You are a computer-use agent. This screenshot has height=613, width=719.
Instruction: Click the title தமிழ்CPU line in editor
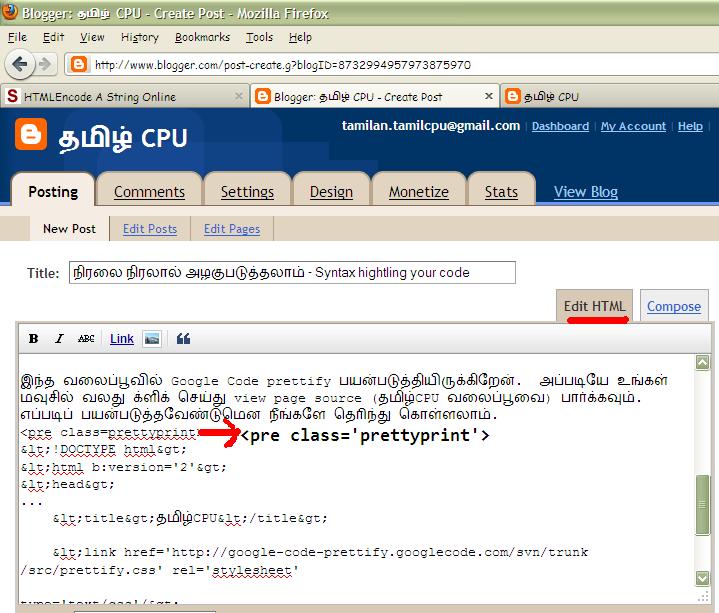[190, 518]
